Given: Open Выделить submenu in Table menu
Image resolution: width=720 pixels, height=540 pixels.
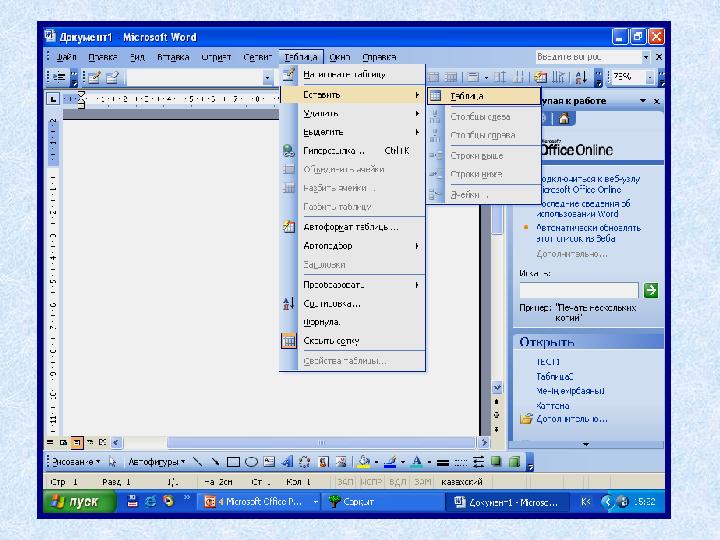Looking at the screenshot, I should [352, 132].
